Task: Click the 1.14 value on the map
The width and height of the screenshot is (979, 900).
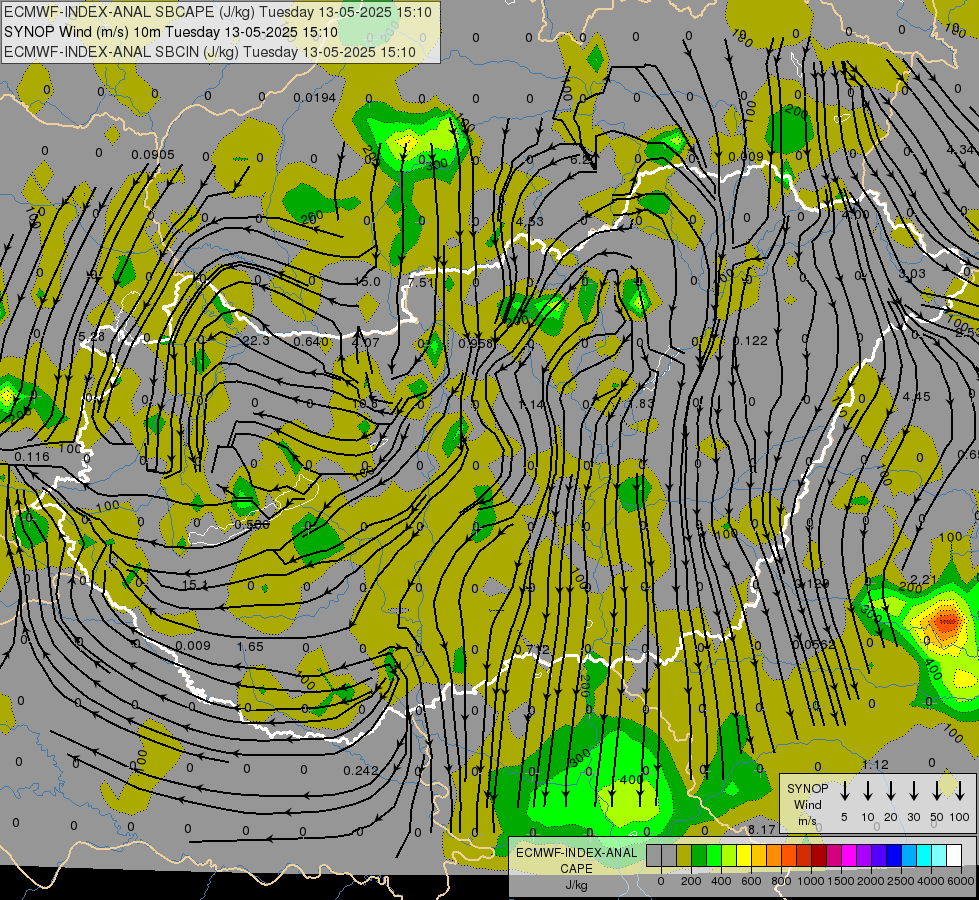Action: pos(531,405)
